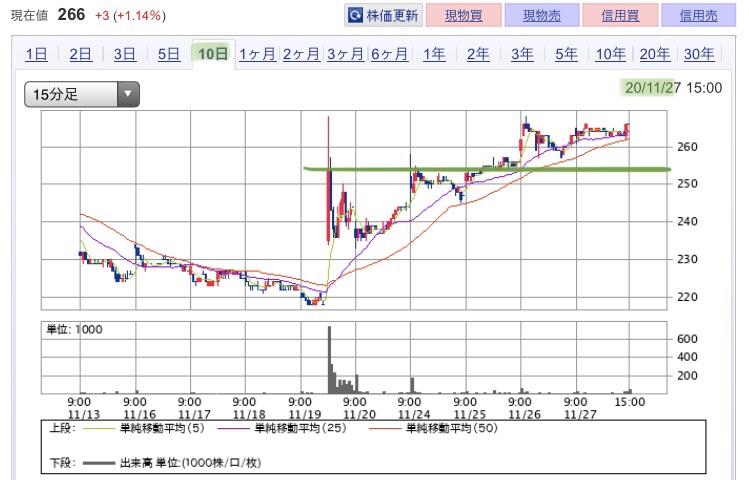Screen dimensions: 749x480
Task: Switch chart range to 3年
Action: click(522, 54)
